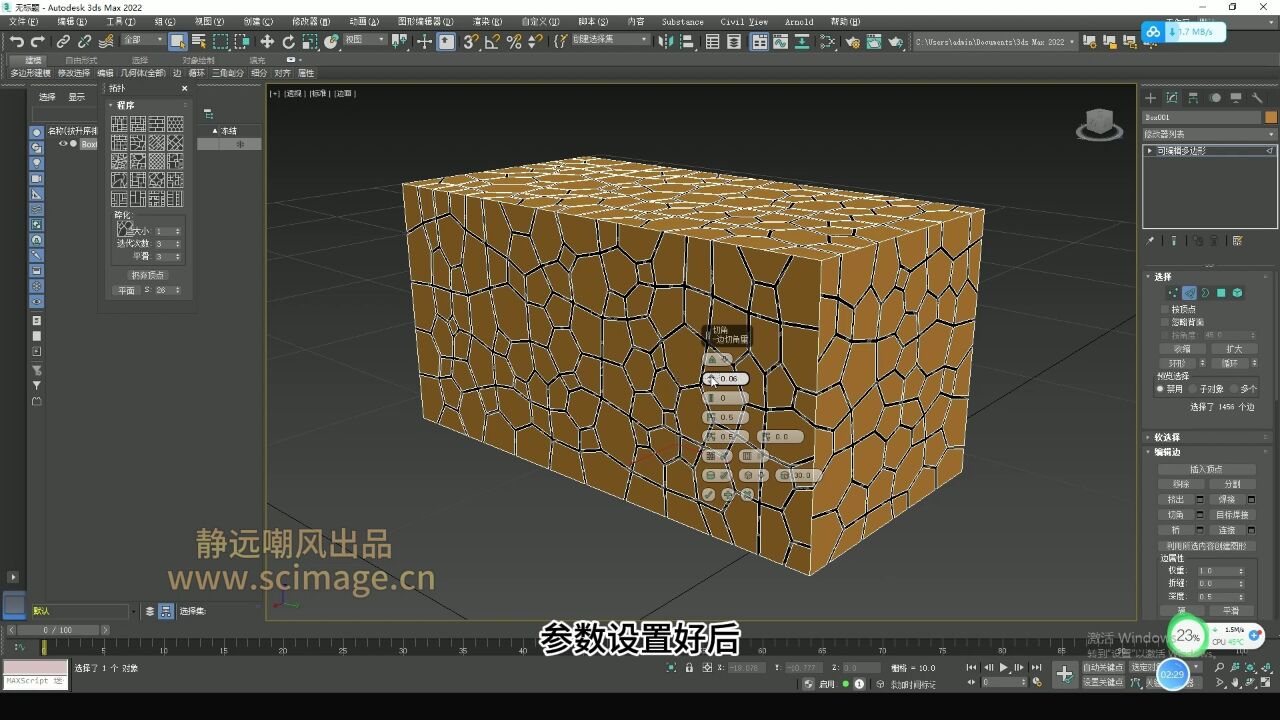
Task: Activate the Select Object tool
Action: 177,41
